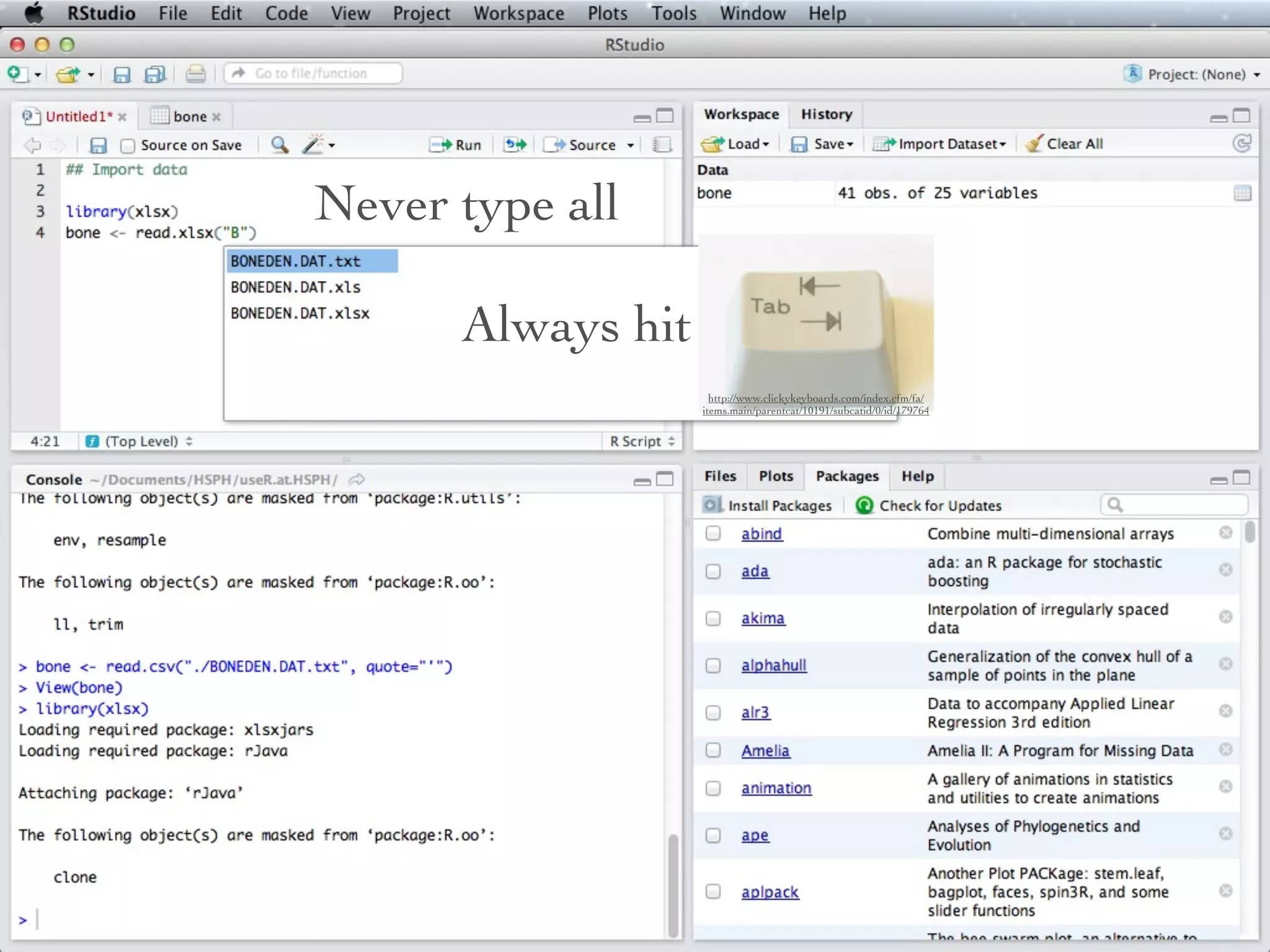Open the Load dropdown in workspace

click(x=735, y=144)
